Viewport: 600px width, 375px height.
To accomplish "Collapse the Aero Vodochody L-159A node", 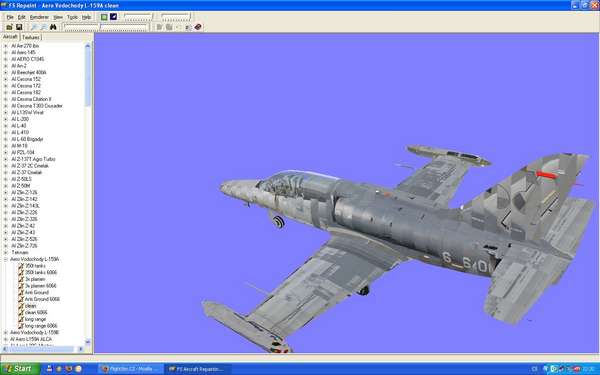I will point(5,259).
